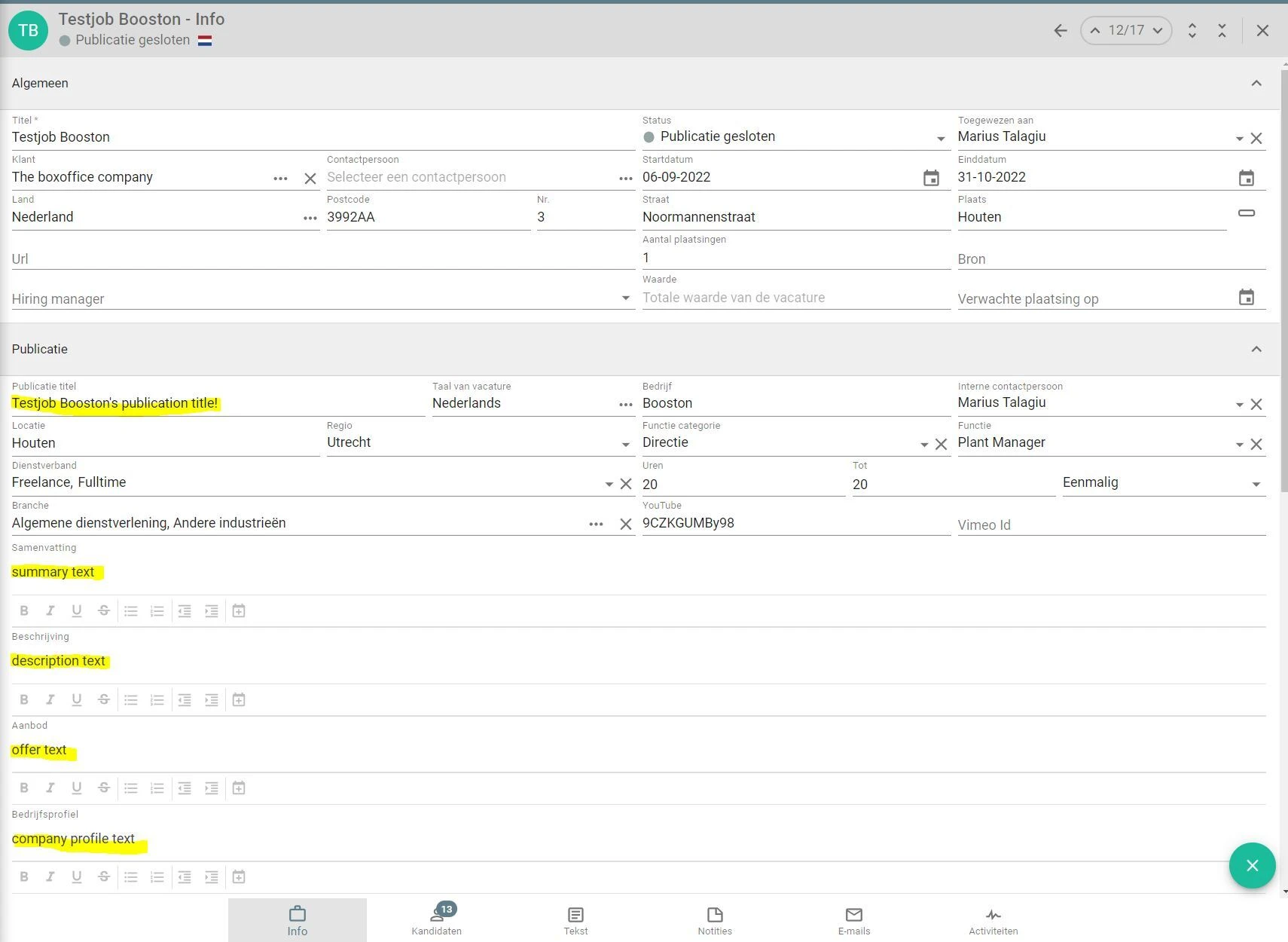The height and width of the screenshot is (942, 1288).
Task: Open the Einddatum calendar picker
Action: tap(1246, 178)
